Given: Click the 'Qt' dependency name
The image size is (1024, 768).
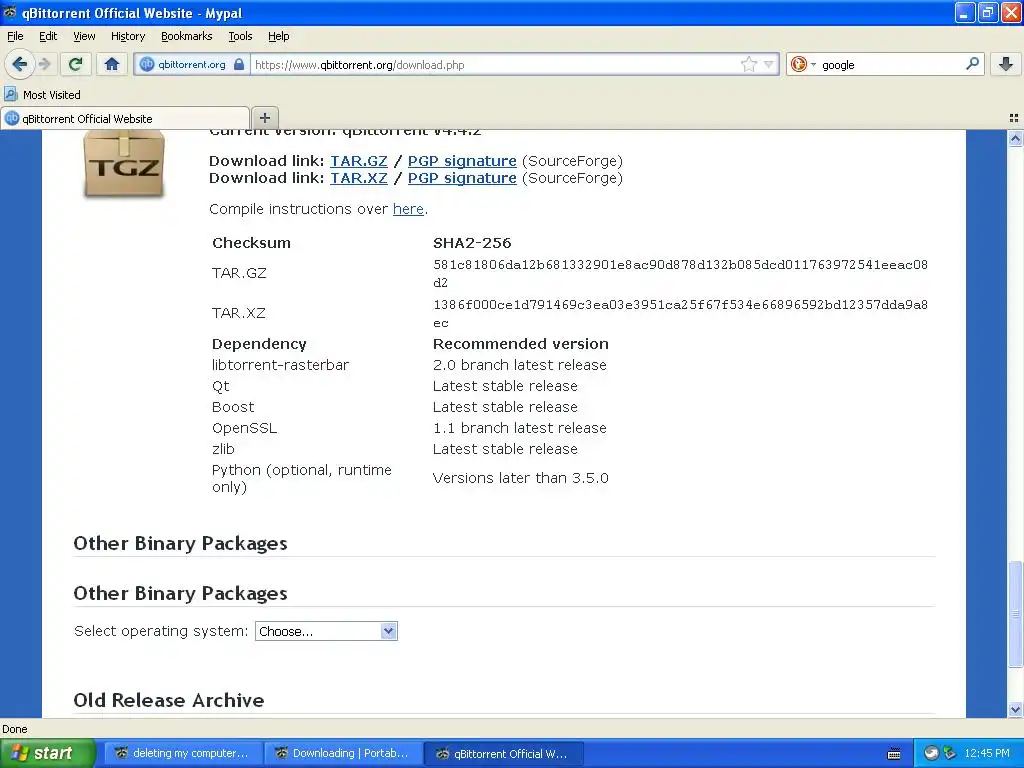Looking at the screenshot, I should (220, 386).
